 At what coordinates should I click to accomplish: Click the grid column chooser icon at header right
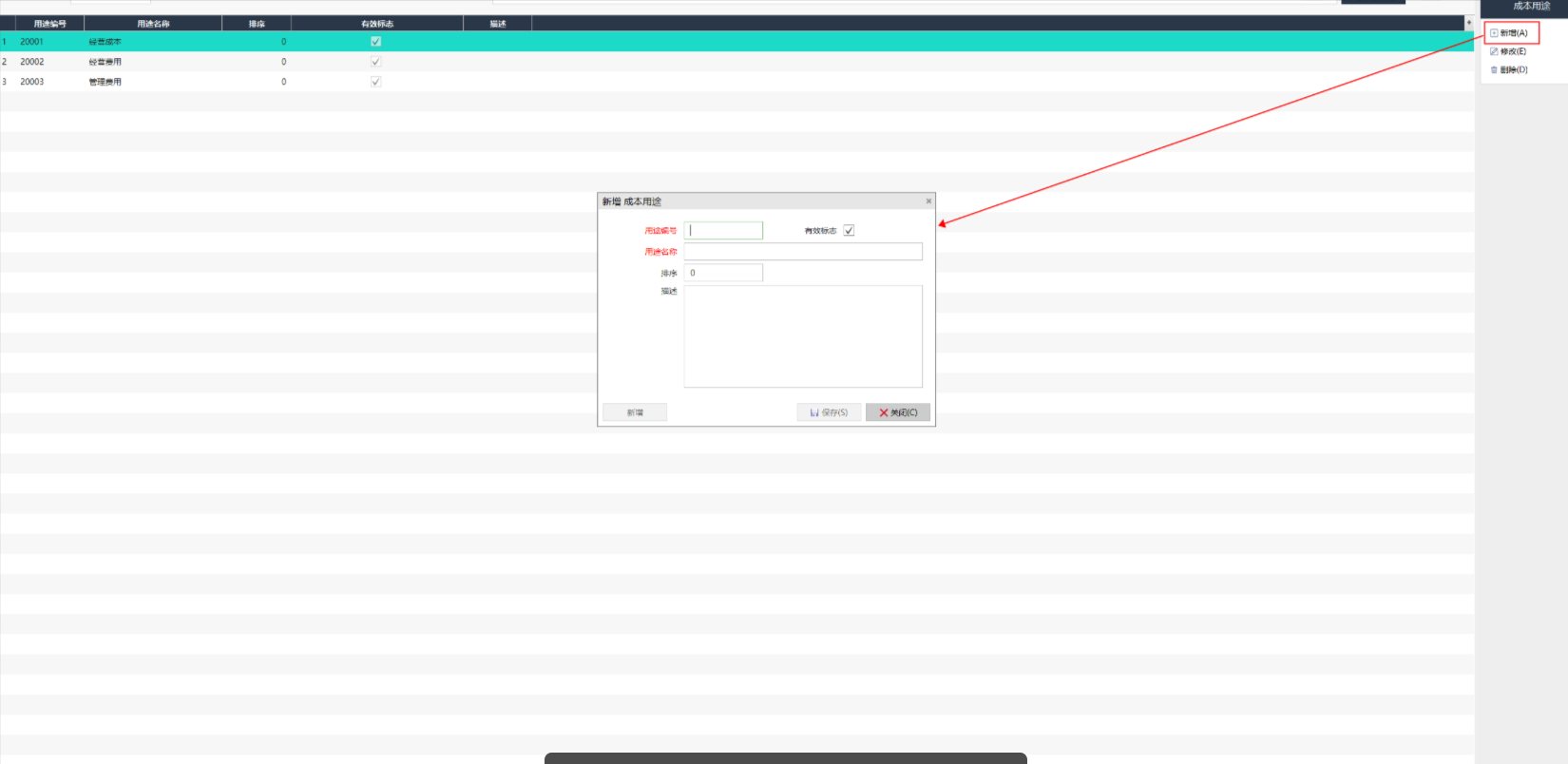click(1468, 23)
